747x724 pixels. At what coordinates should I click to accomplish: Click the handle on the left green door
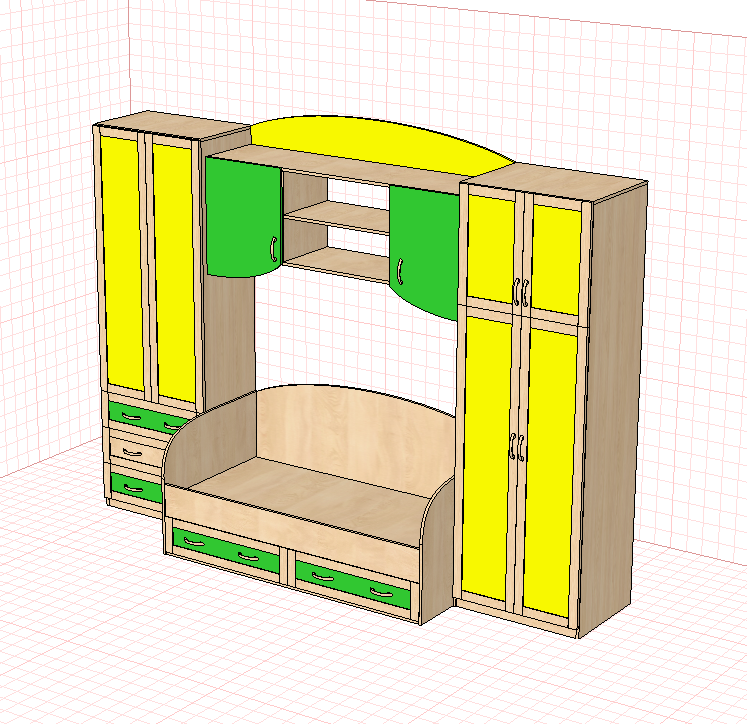(273, 249)
